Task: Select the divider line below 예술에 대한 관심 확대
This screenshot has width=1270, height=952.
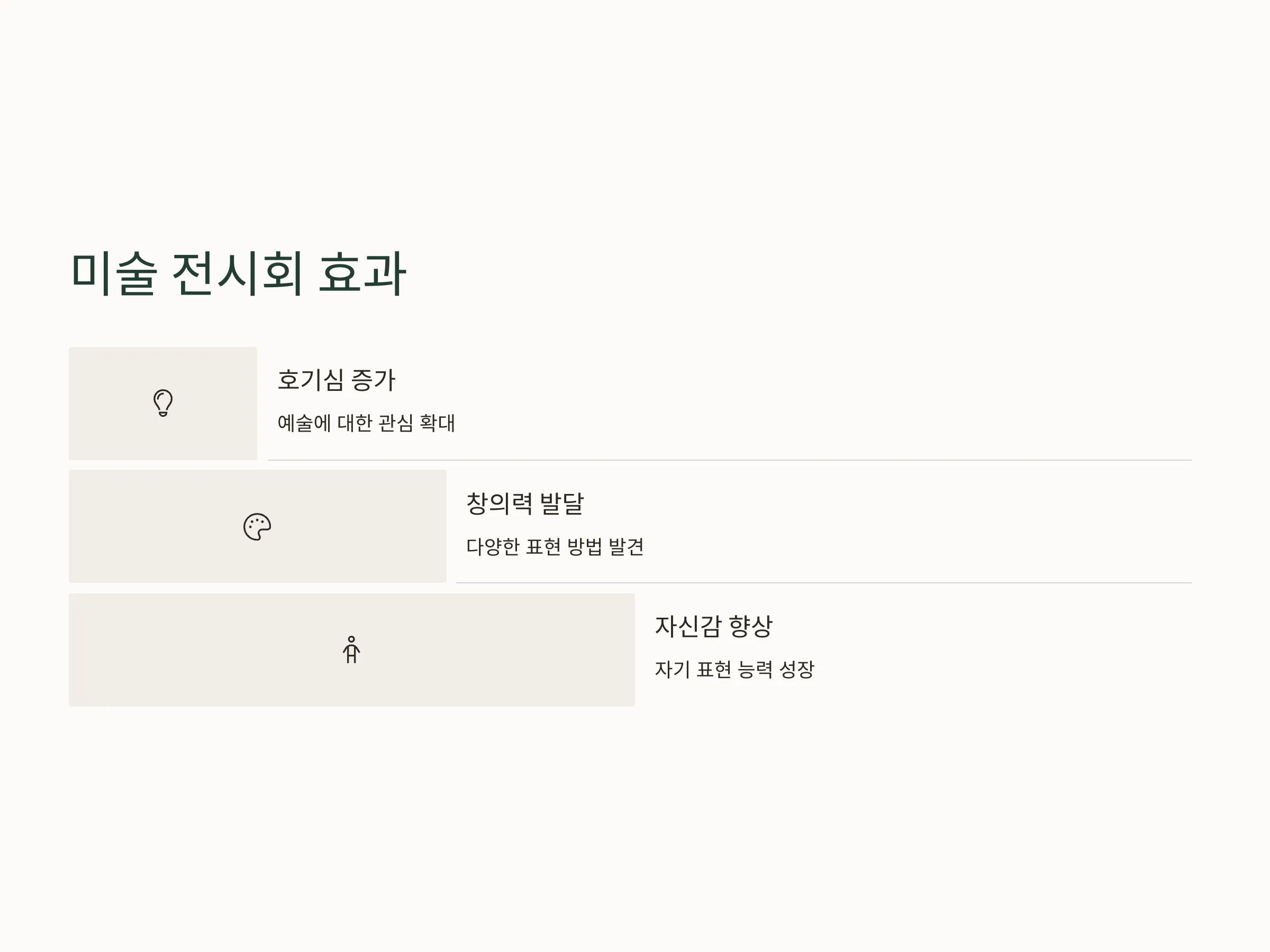Action: (730, 460)
